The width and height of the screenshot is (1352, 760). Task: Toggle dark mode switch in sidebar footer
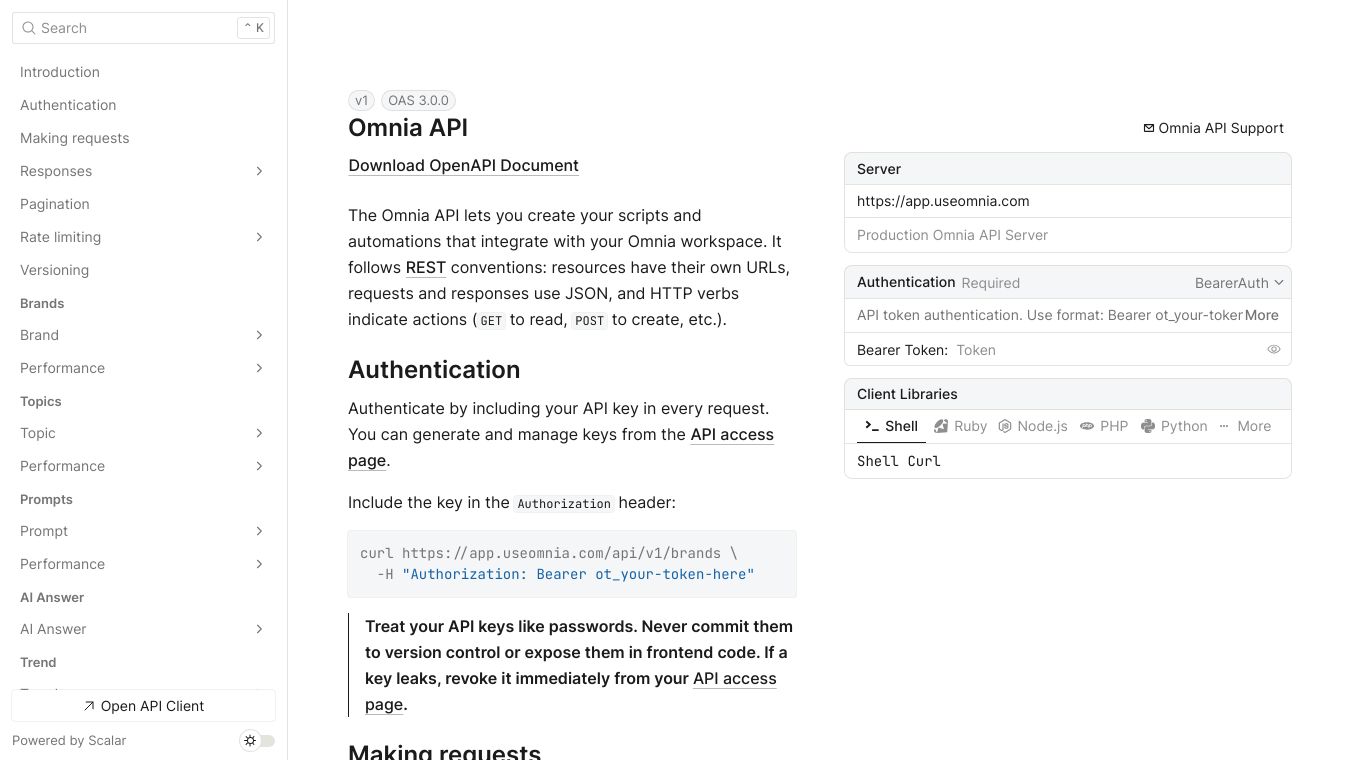259,741
